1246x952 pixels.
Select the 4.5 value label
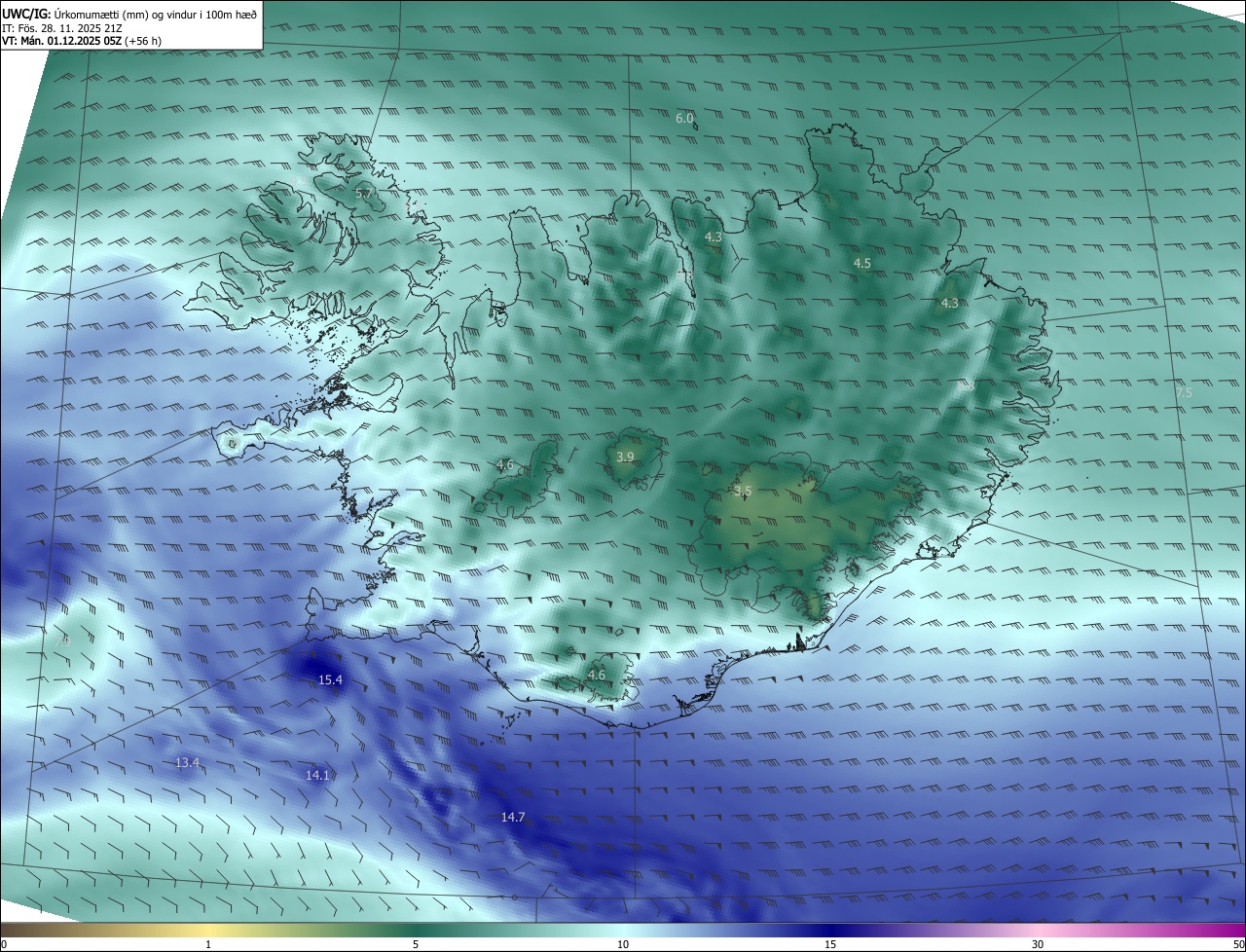tap(862, 264)
